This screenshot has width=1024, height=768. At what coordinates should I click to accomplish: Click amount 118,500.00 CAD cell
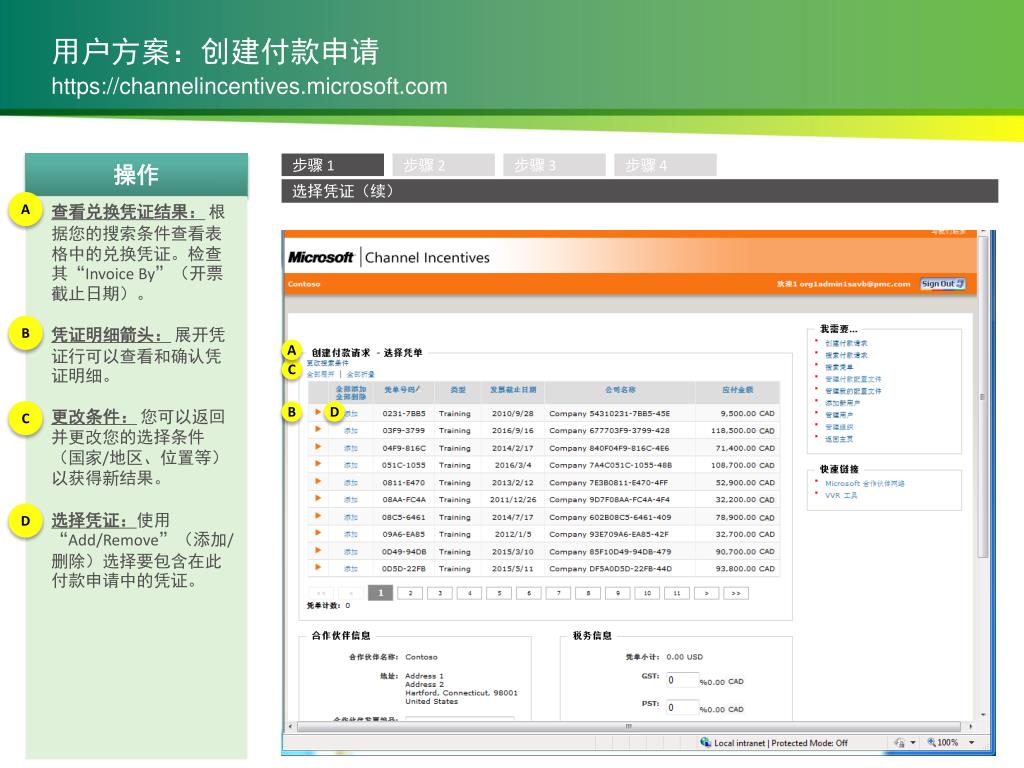743,430
